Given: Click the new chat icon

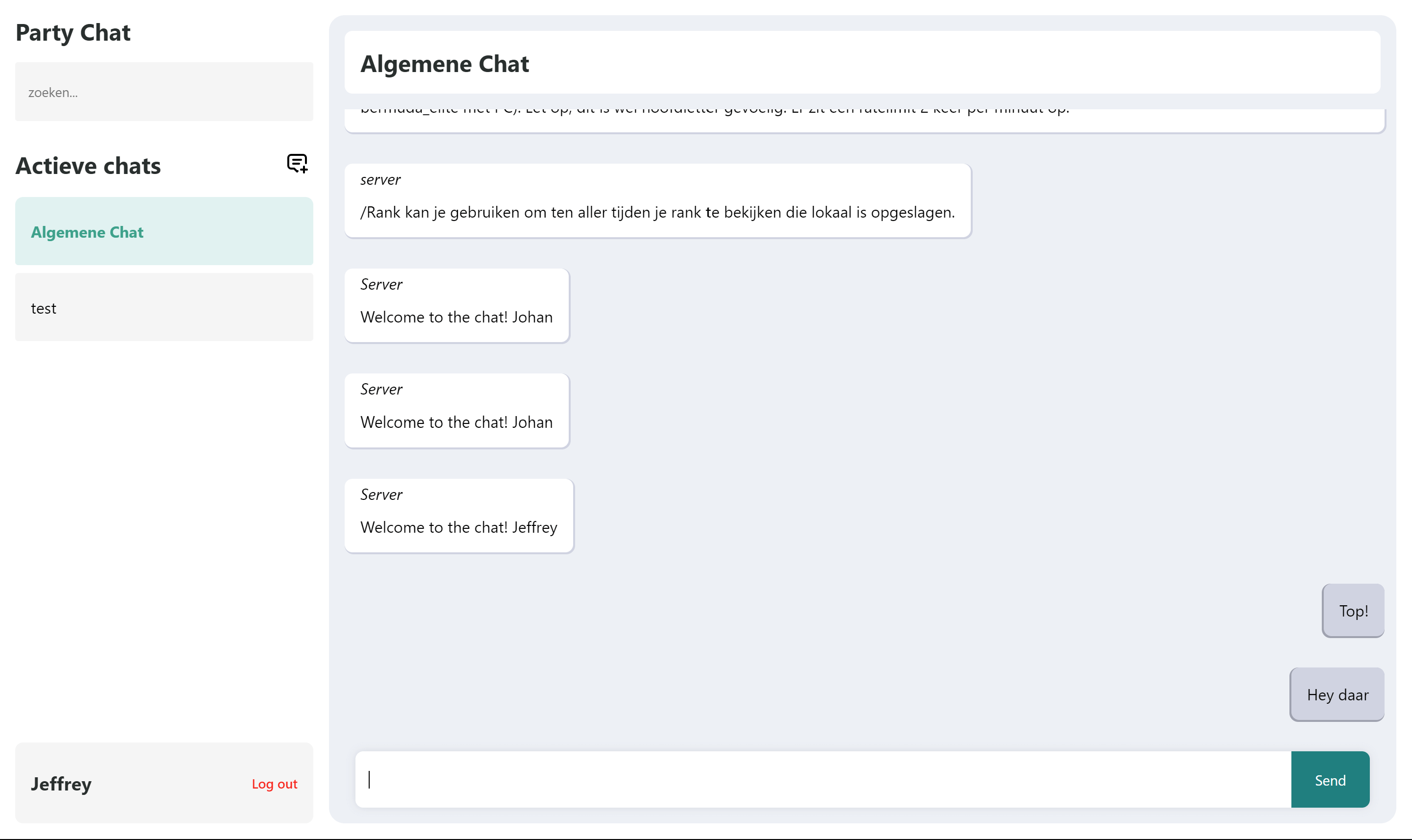Looking at the screenshot, I should pyautogui.click(x=297, y=164).
